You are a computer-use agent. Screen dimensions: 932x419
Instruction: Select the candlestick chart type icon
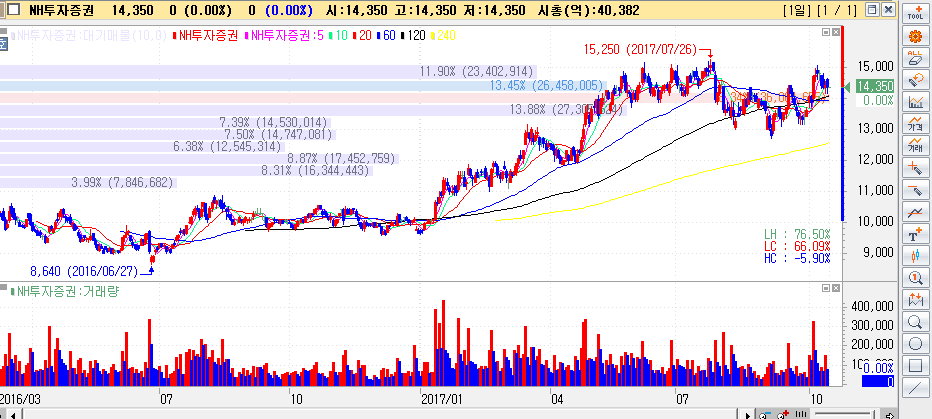[915, 256]
